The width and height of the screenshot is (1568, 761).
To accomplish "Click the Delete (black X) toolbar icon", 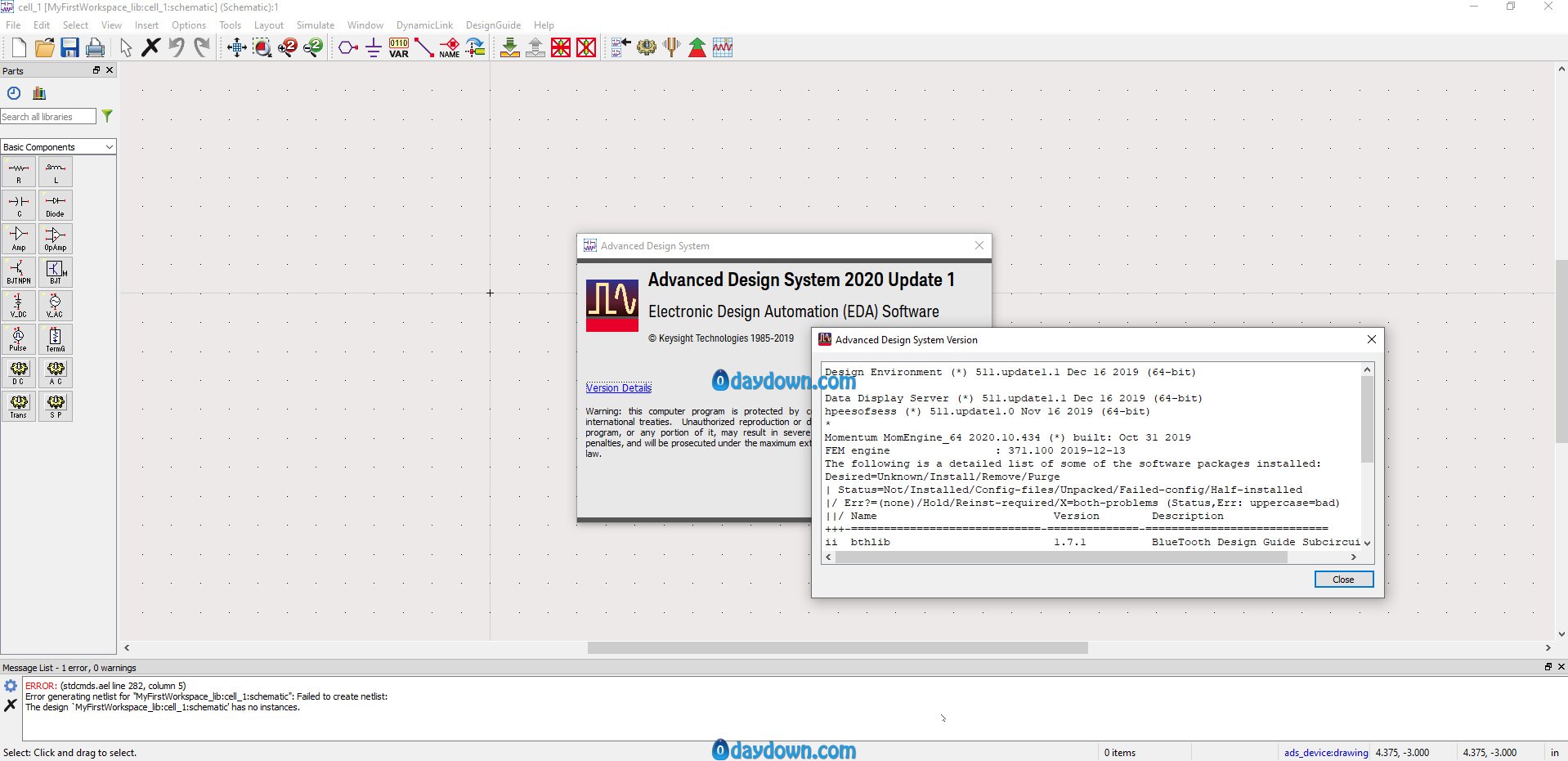I will (x=150, y=47).
